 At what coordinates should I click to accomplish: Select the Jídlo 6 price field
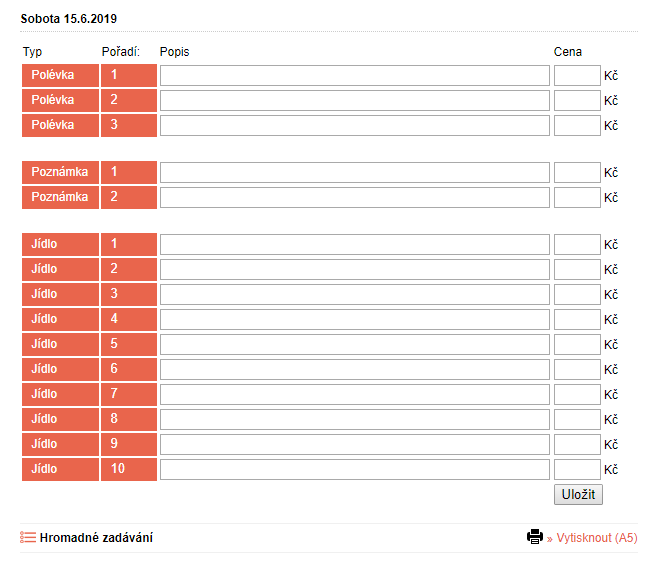(576, 370)
